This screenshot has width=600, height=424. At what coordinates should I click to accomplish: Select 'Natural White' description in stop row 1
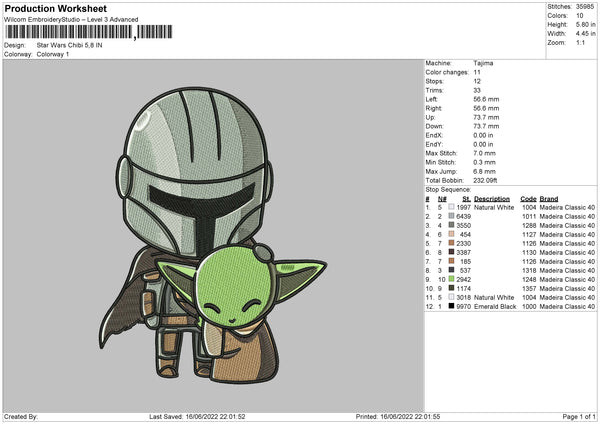tap(494, 207)
